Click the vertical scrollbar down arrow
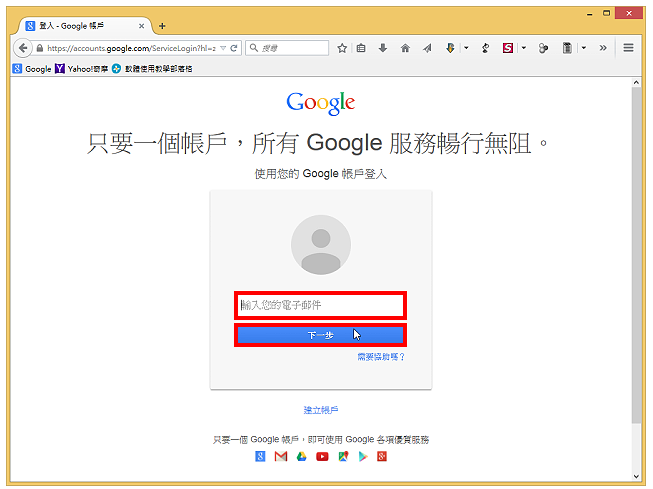The width and height of the screenshot is (653, 489). coord(636,477)
